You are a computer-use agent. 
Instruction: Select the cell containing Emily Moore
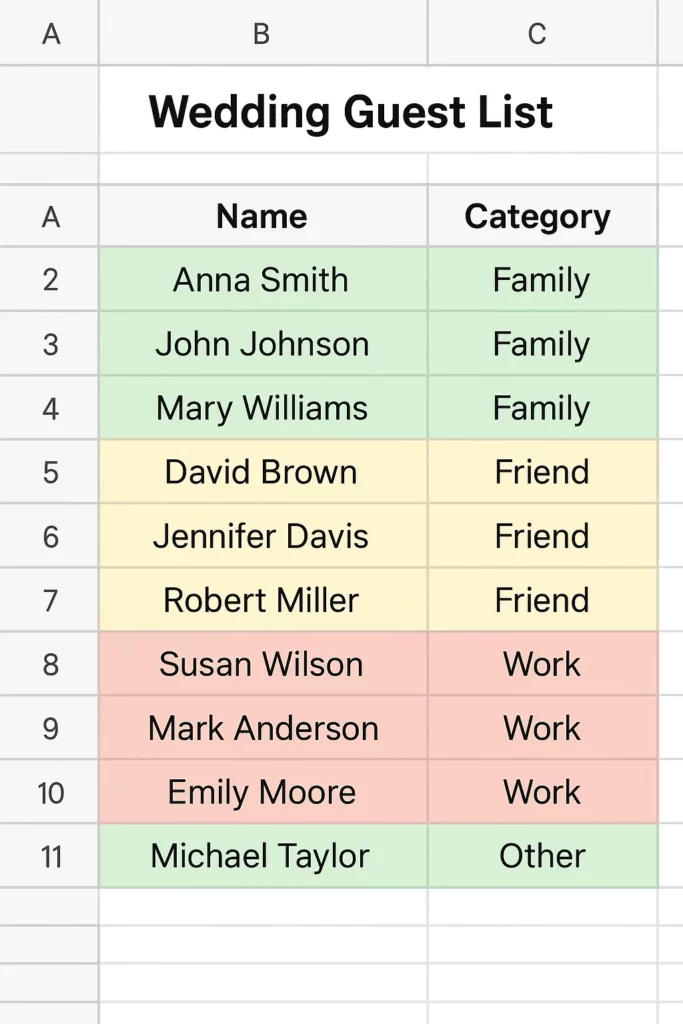261,792
